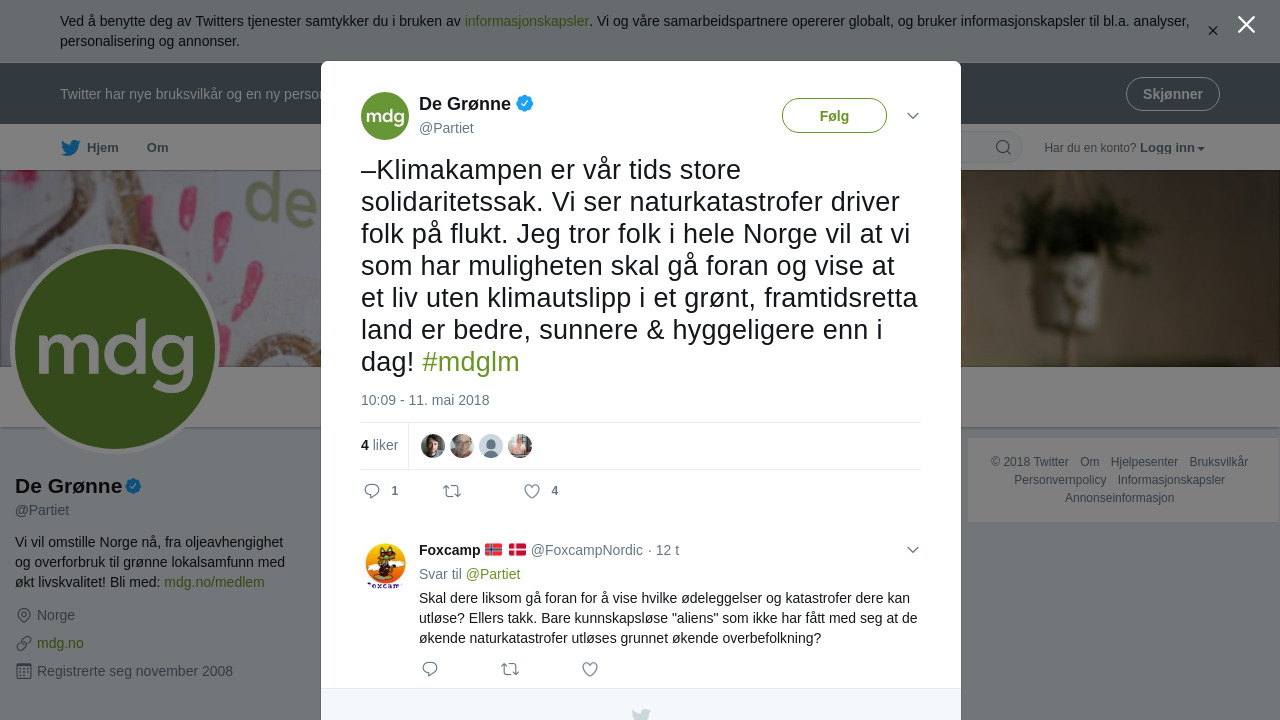
Task: Close the tweet overlay with large X
Action: [1246, 24]
